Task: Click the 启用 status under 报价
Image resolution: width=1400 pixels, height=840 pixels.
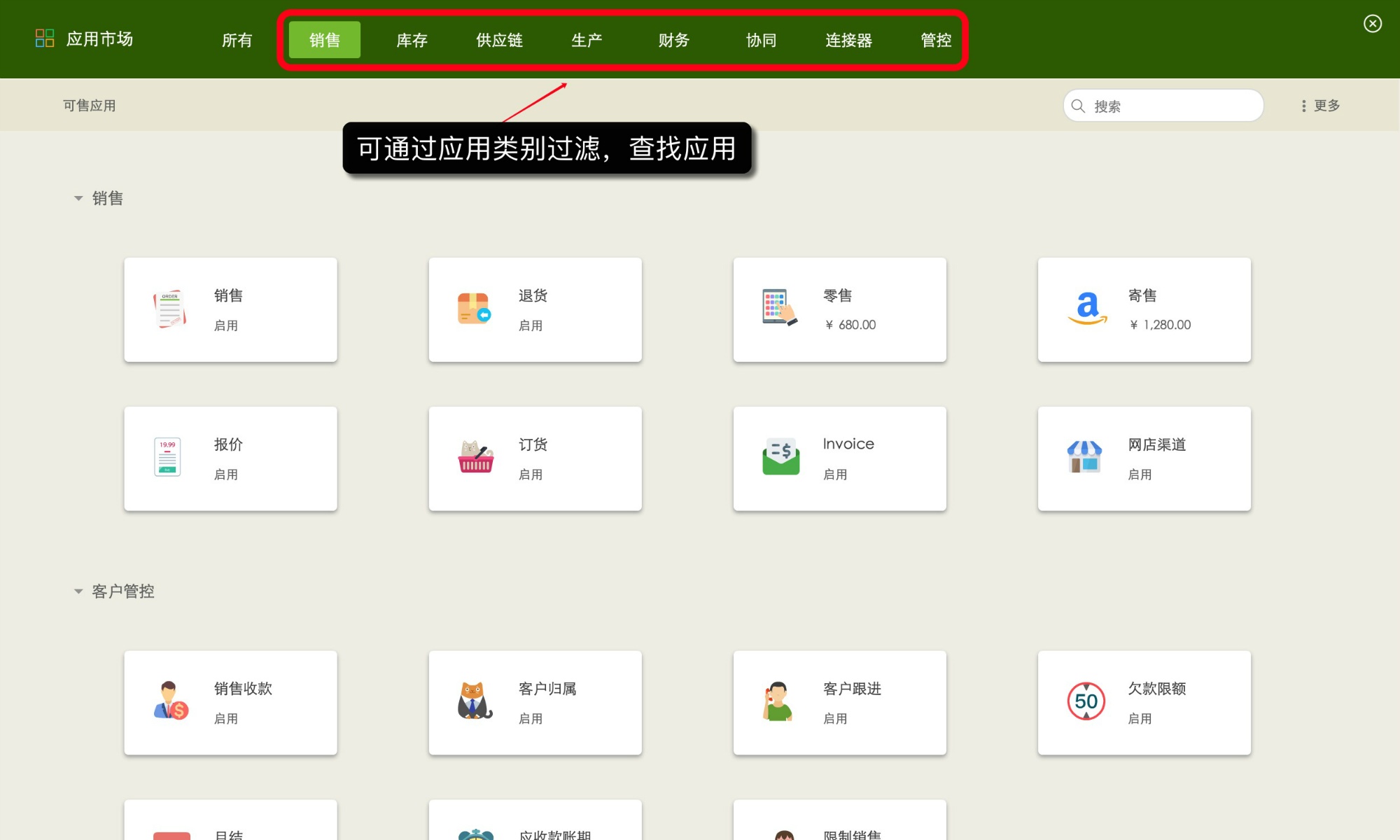Action: coord(226,475)
